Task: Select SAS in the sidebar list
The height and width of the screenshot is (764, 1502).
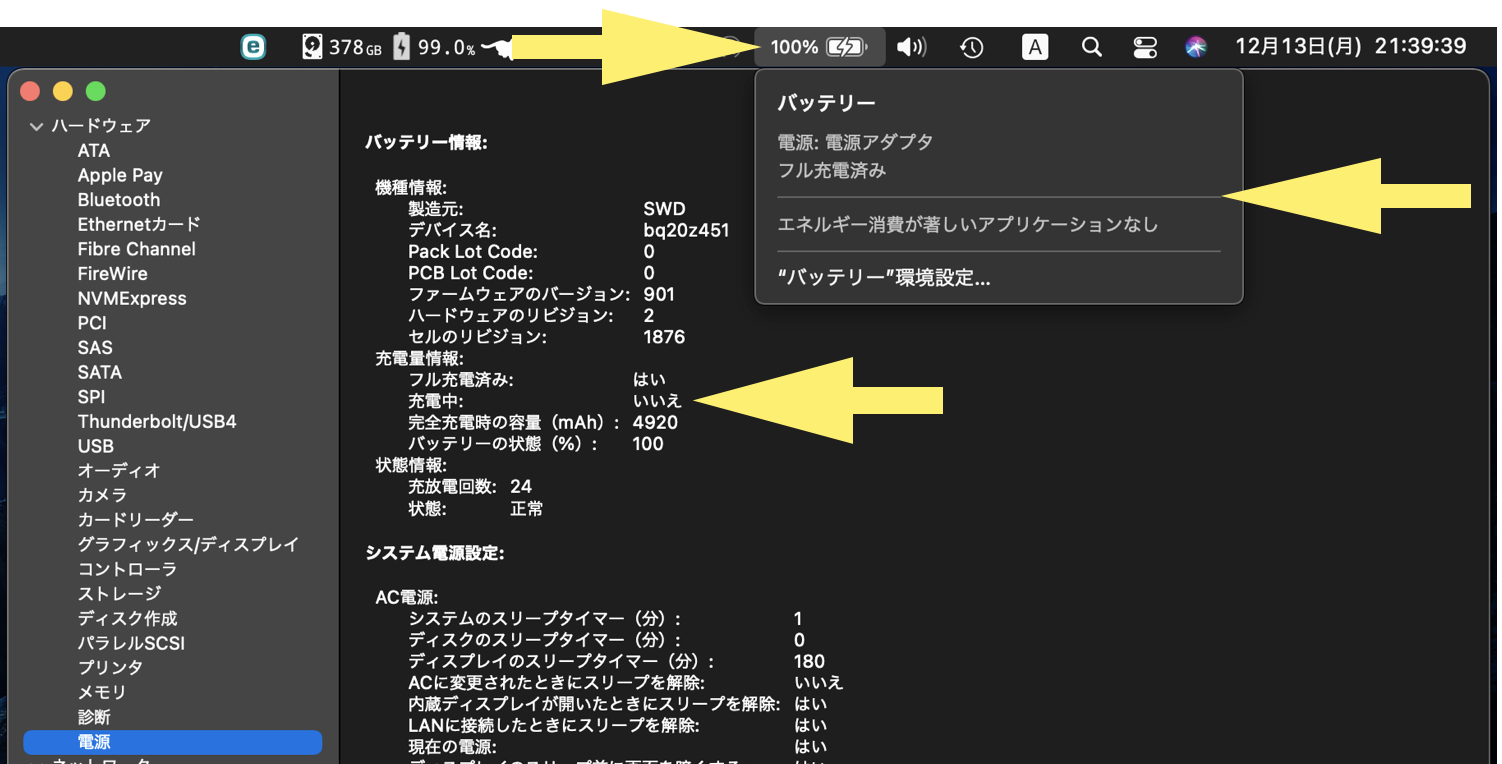Action: click(95, 348)
